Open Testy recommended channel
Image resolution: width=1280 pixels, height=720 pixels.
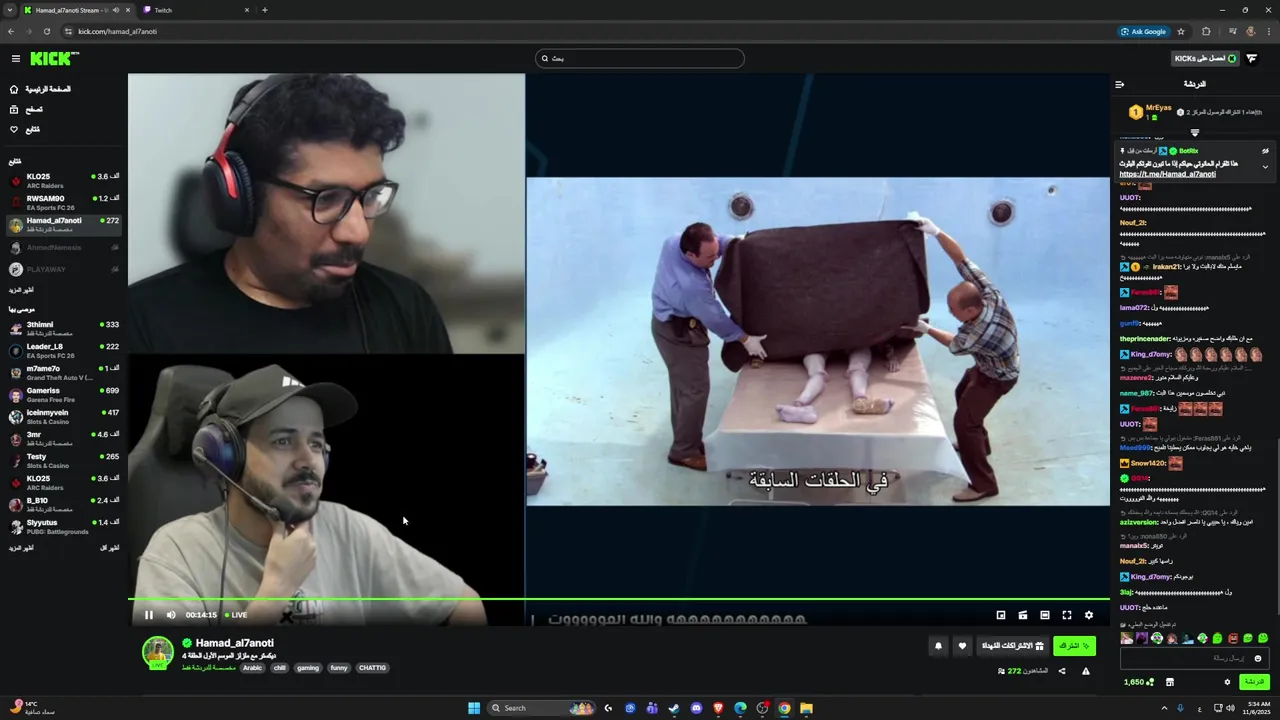(64, 460)
